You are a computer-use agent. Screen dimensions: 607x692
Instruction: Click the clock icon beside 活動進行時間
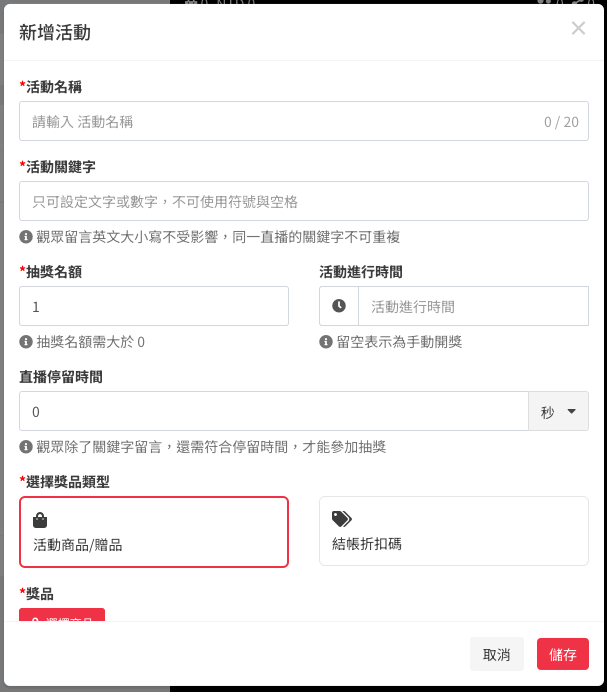click(x=339, y=306)
